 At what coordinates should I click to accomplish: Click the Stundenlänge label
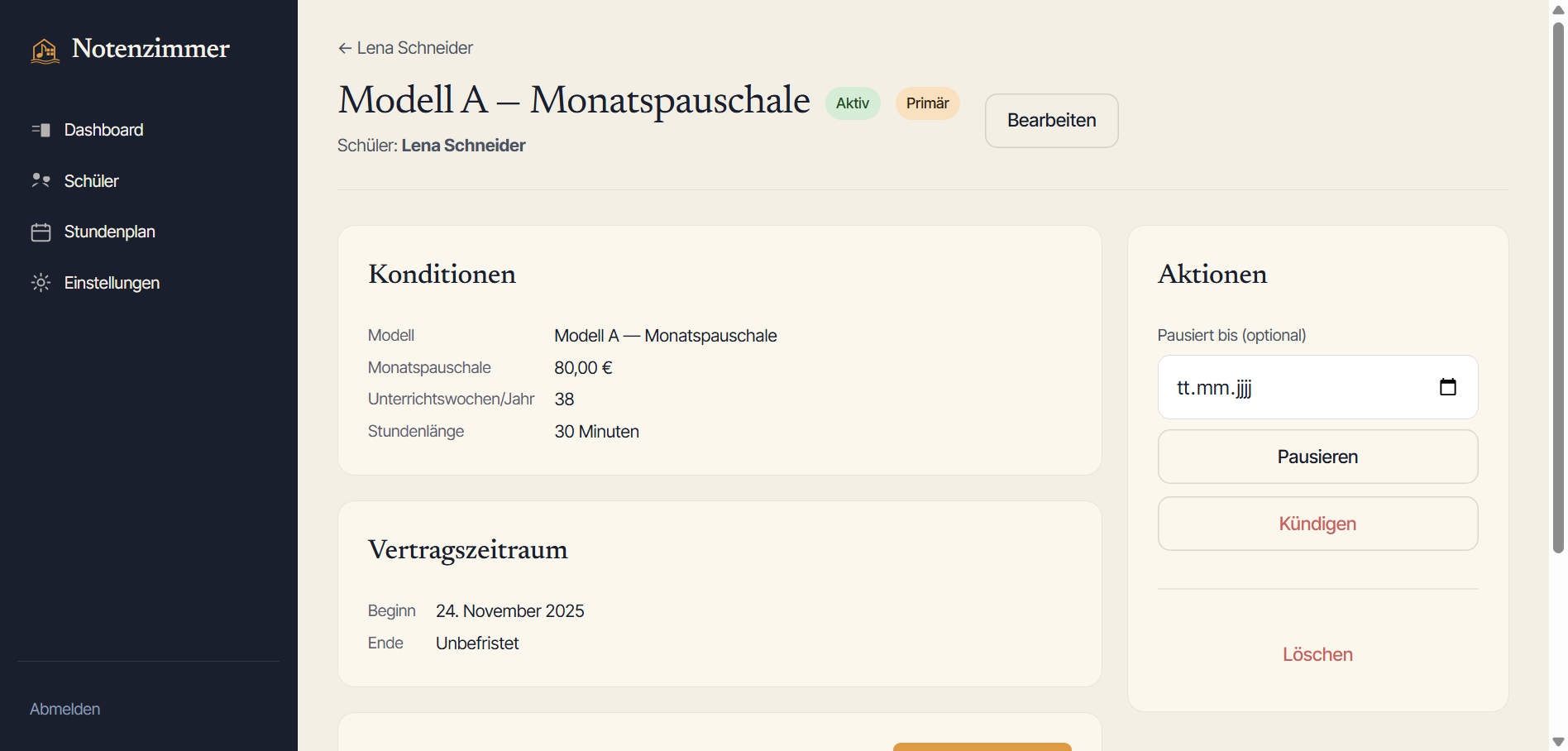416,431
